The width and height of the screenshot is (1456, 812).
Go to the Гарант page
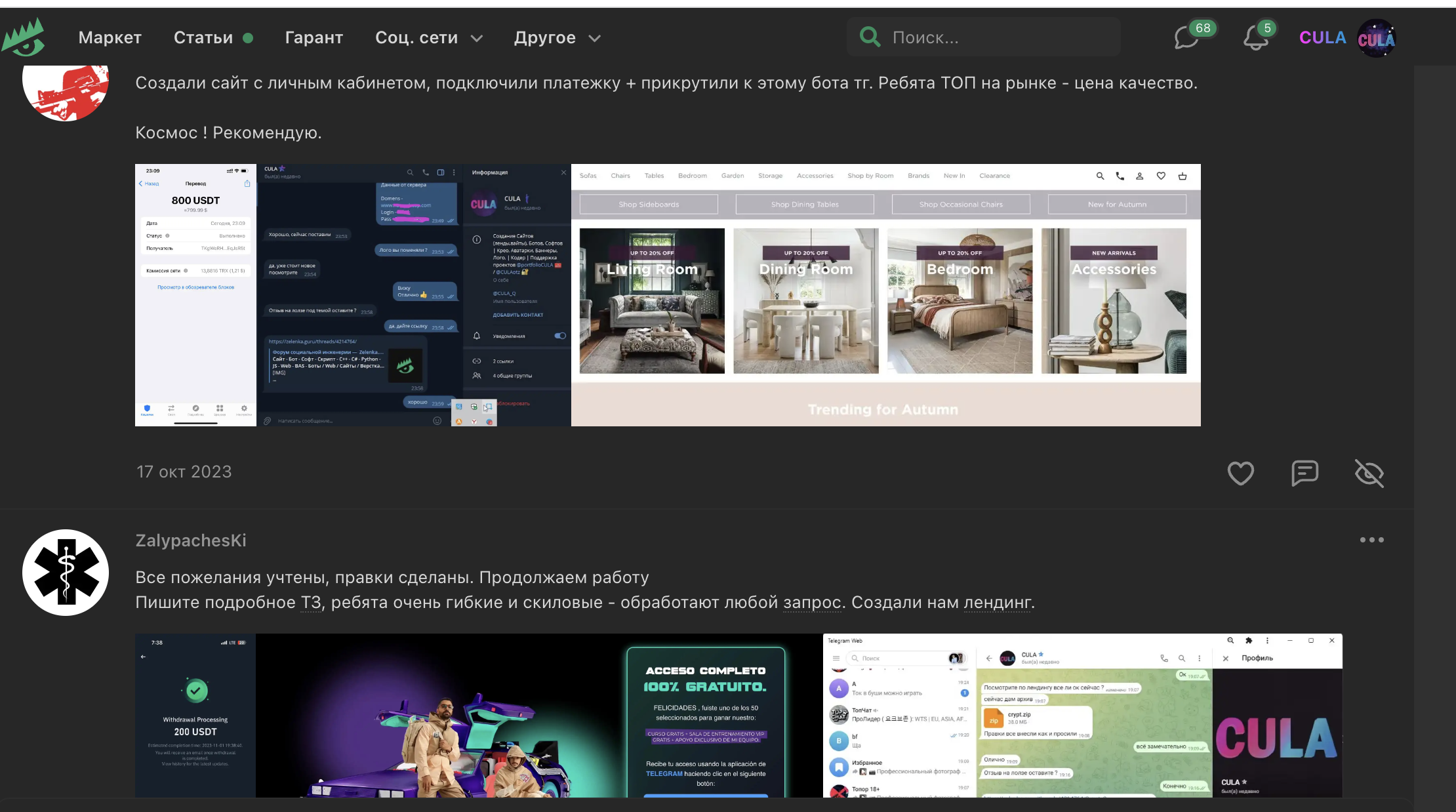coord(314,38)
